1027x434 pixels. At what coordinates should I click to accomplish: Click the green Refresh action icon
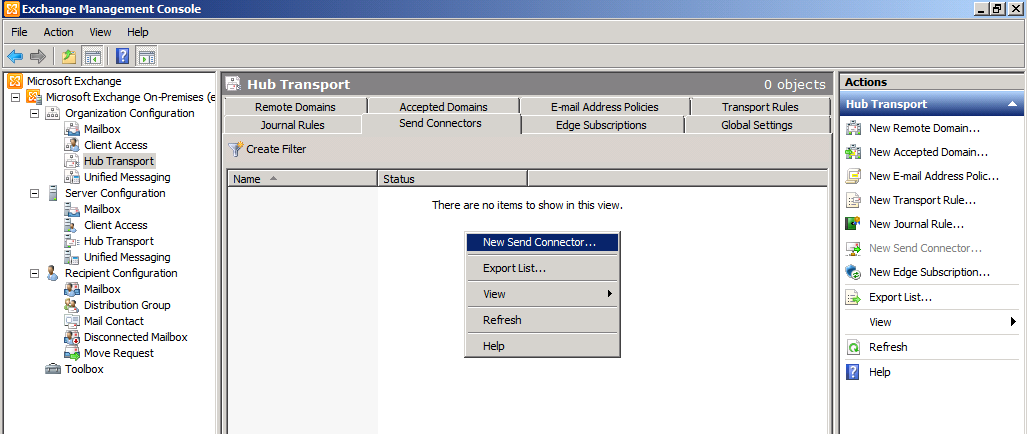pyautogui.click(x=853, y=347)
